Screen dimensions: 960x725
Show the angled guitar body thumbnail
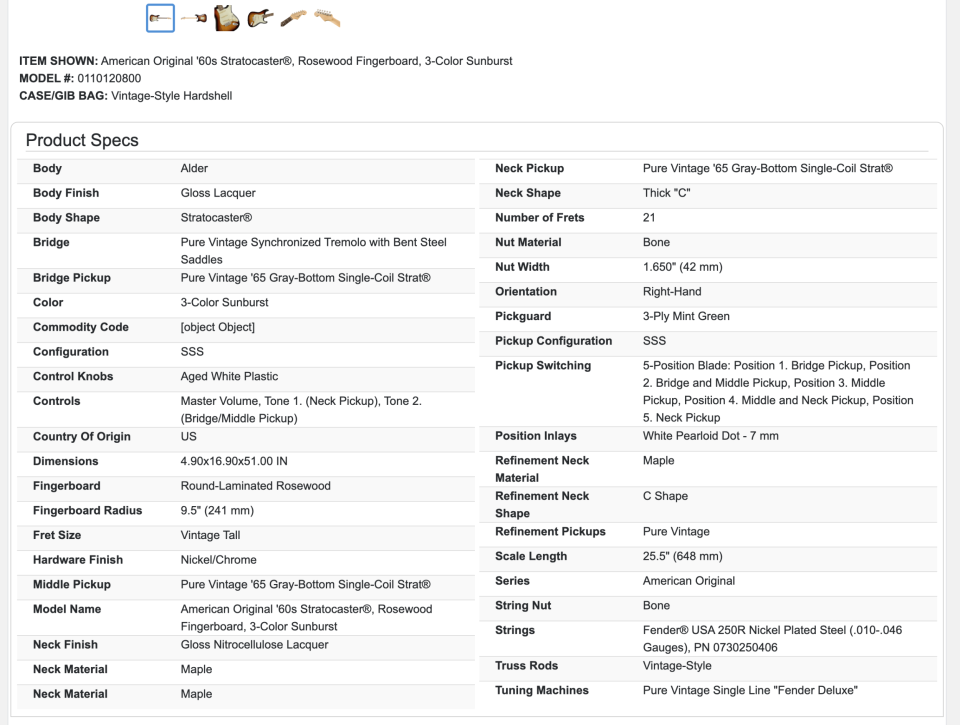pos(260,17)
